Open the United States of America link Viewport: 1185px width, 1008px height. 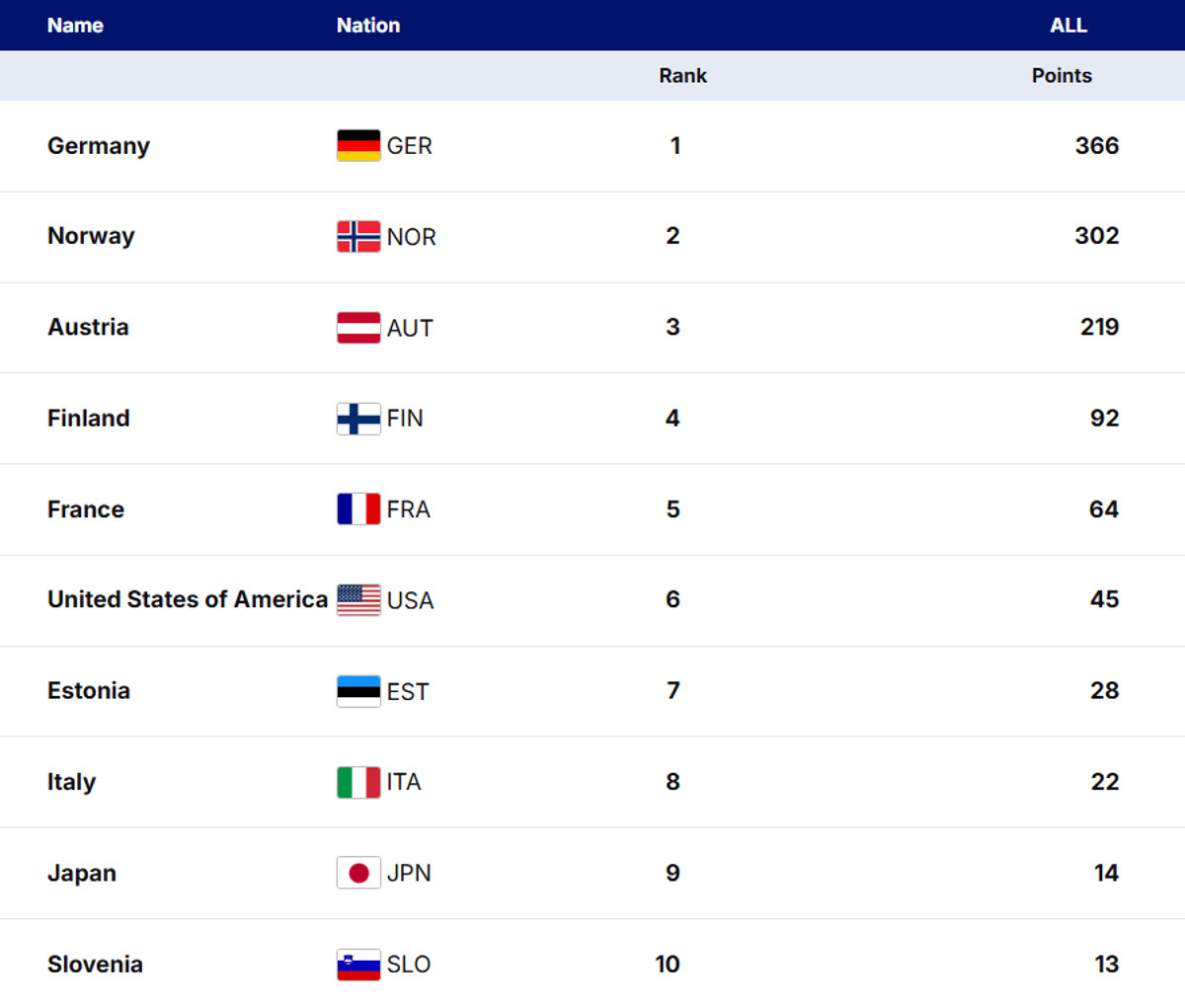coord(188,599)
